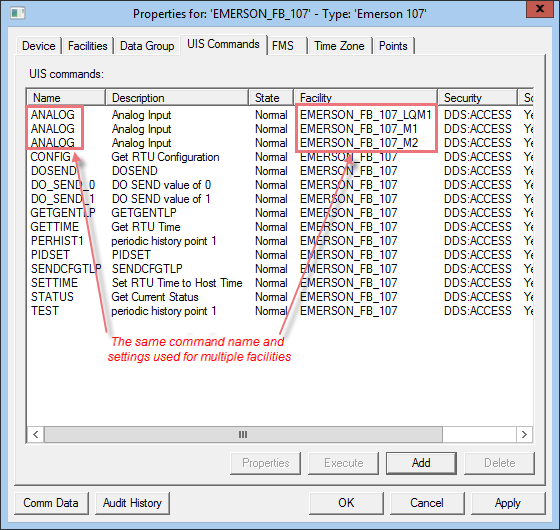Viewport: 560px width, 530px height.
Task: Click 'Set RTU Time to Host Time' description
Action: (x=177, y=283)
